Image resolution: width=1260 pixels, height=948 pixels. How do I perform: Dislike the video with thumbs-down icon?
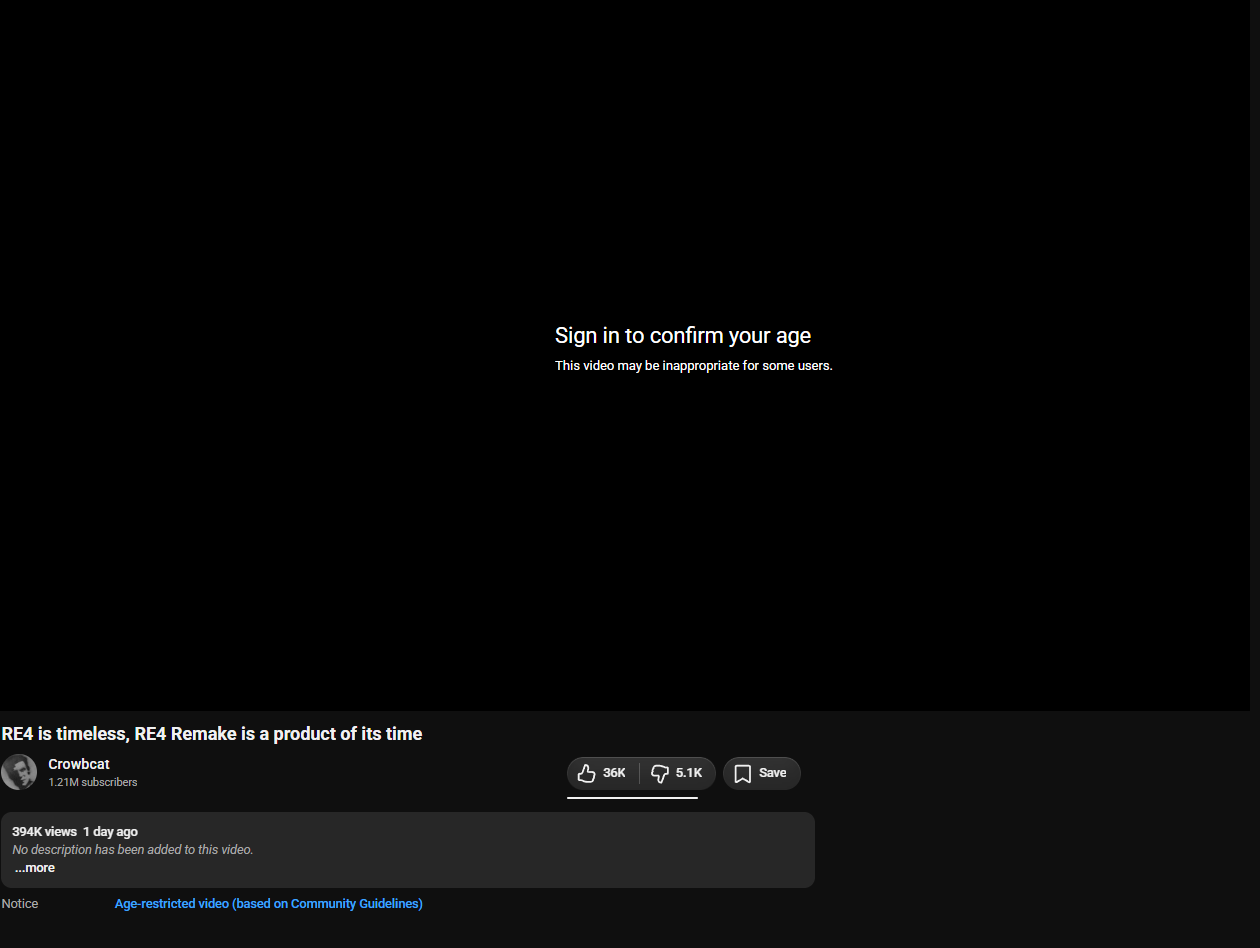(x=678, y=773)
